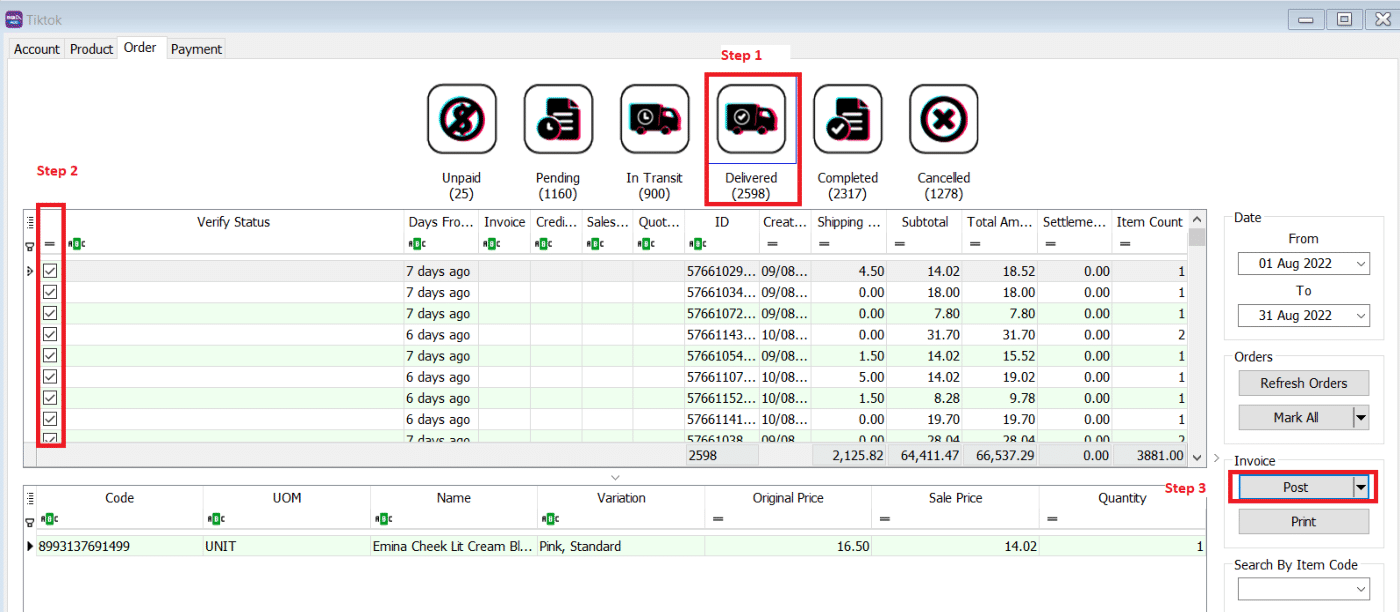
Task: Open the Unpaid orders icon
Action: (x=461, y=120)
